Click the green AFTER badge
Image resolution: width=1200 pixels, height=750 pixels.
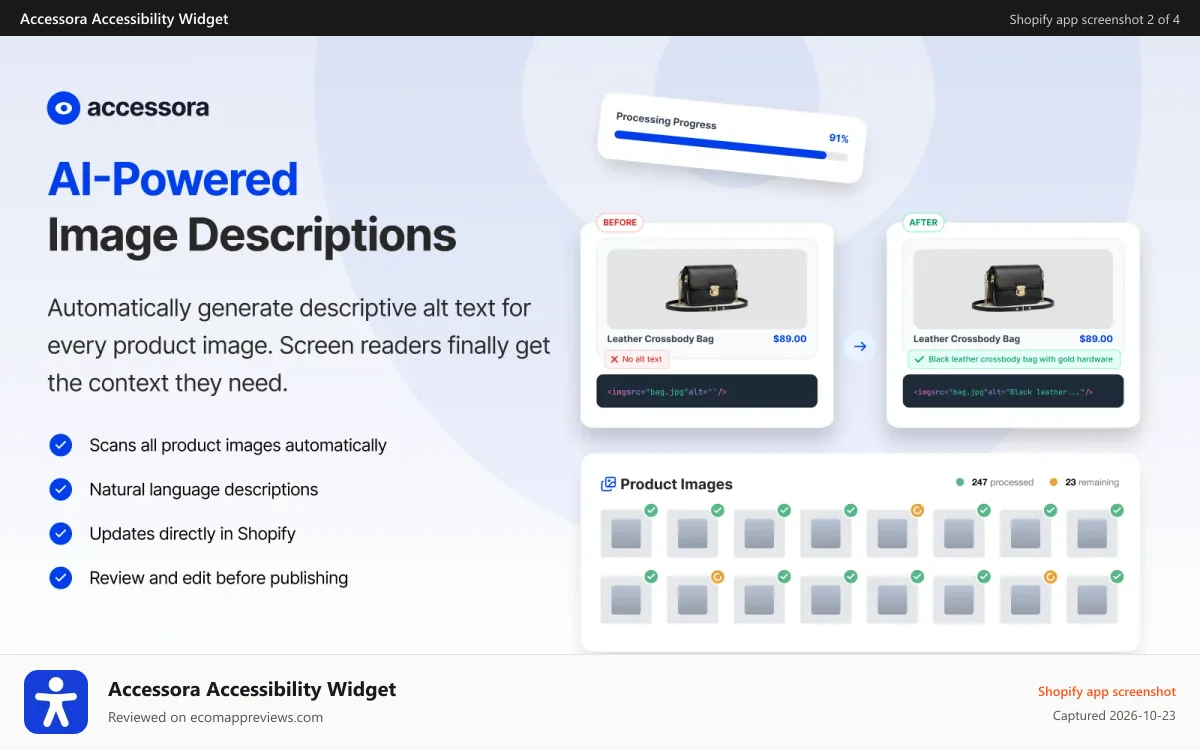[x=923, y=222]
